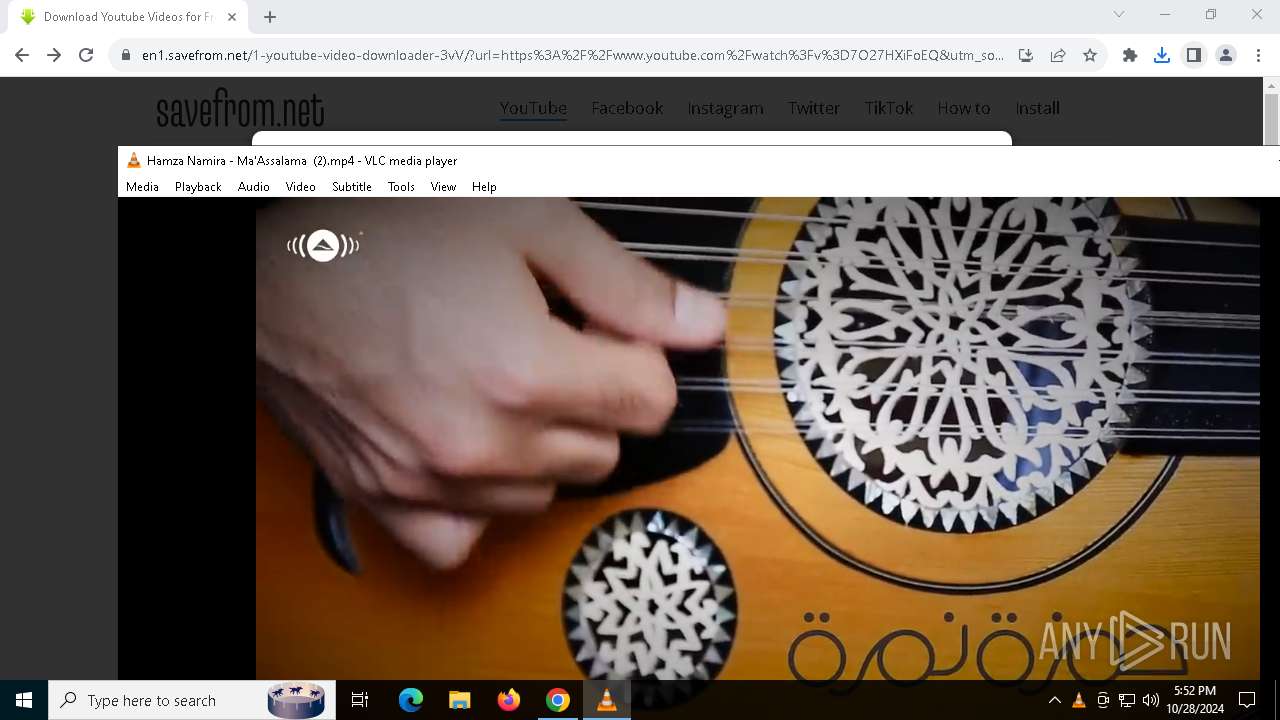Launch Firefox from taskbar
Image resolution: width=1280 pixels, height=720 pixels.
[x=509, y=700]
